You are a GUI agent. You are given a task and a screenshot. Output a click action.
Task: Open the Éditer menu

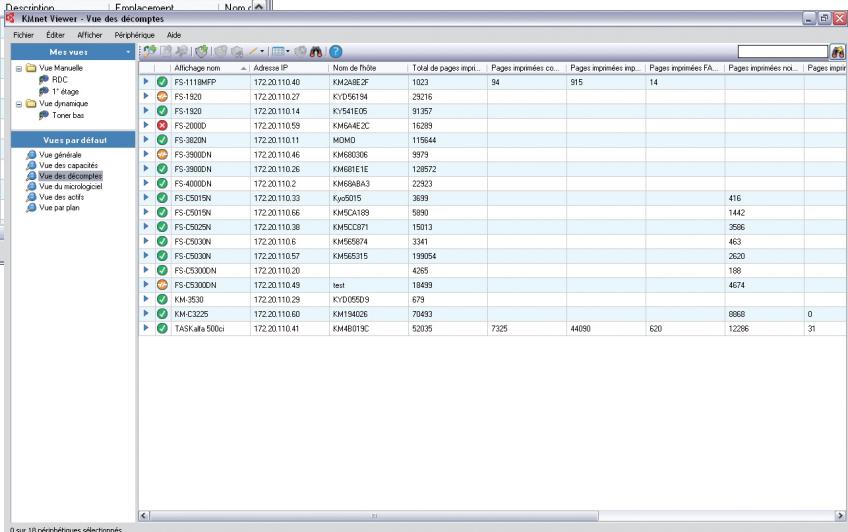click(x=55, y=35)
